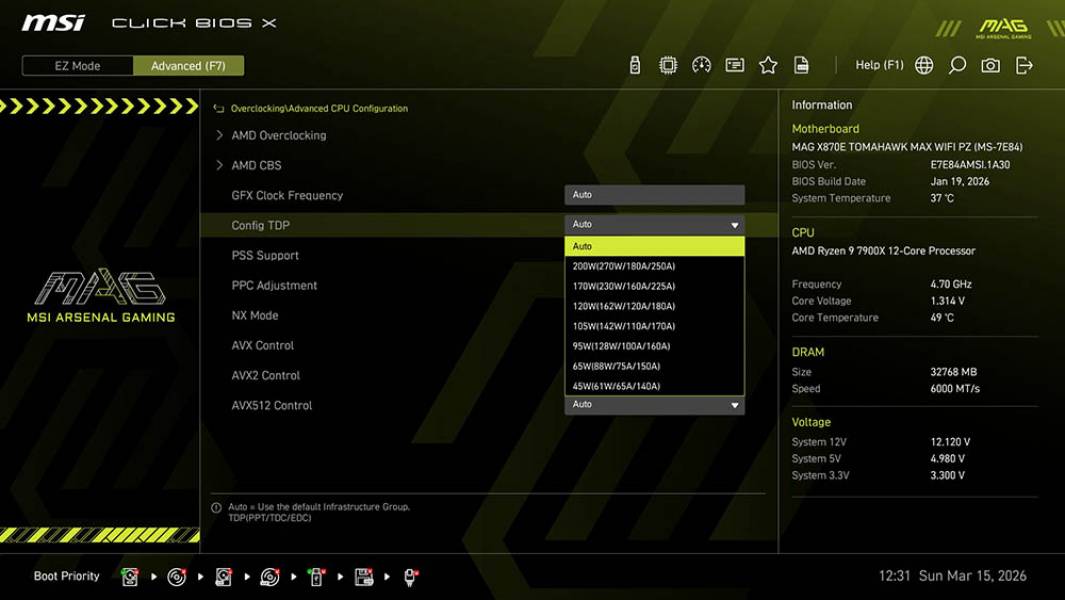
Task: Open the AVX512 Control dropdown
Action: (x=654, y=404)
